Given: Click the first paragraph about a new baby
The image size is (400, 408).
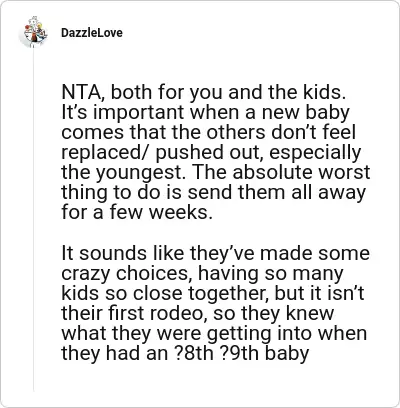Looking at the screenshot, I should pyautogui.click(x=216, y=152).
